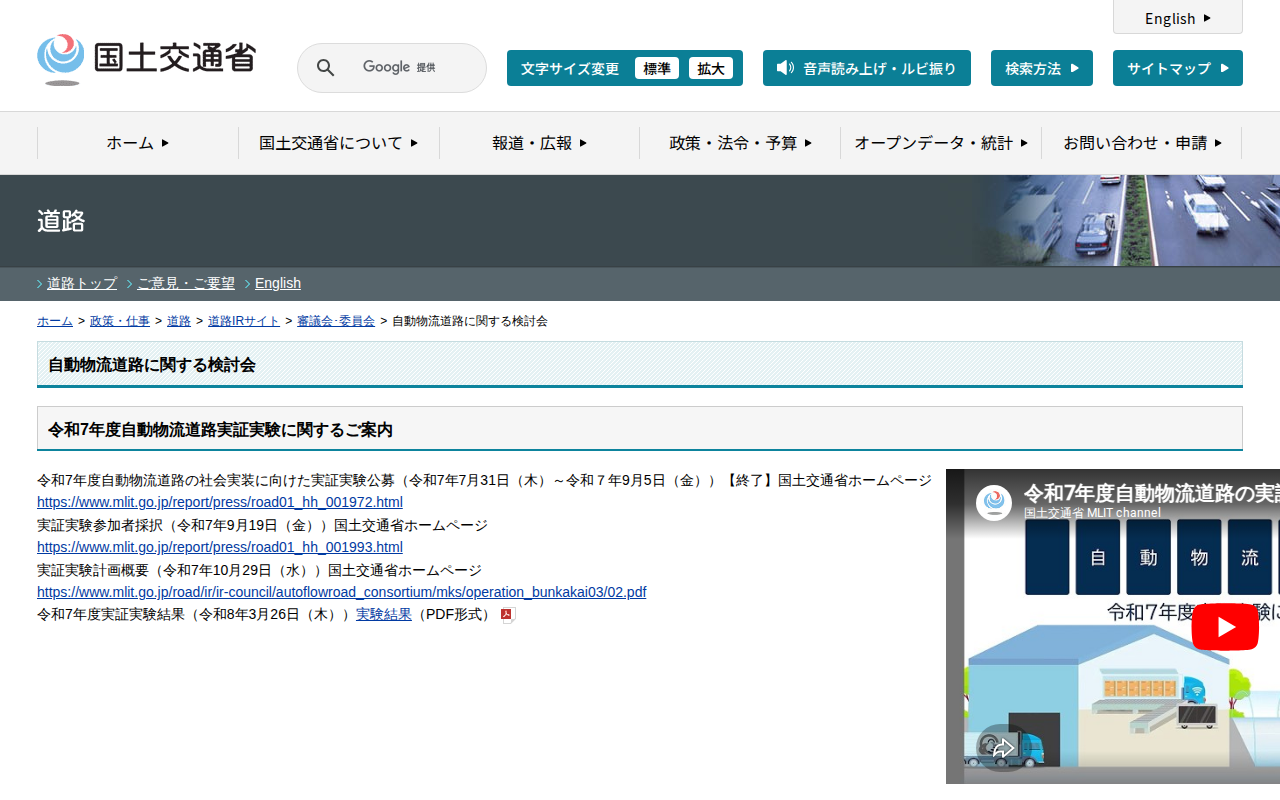
Task: Click the English language button
Action: 1177,18
